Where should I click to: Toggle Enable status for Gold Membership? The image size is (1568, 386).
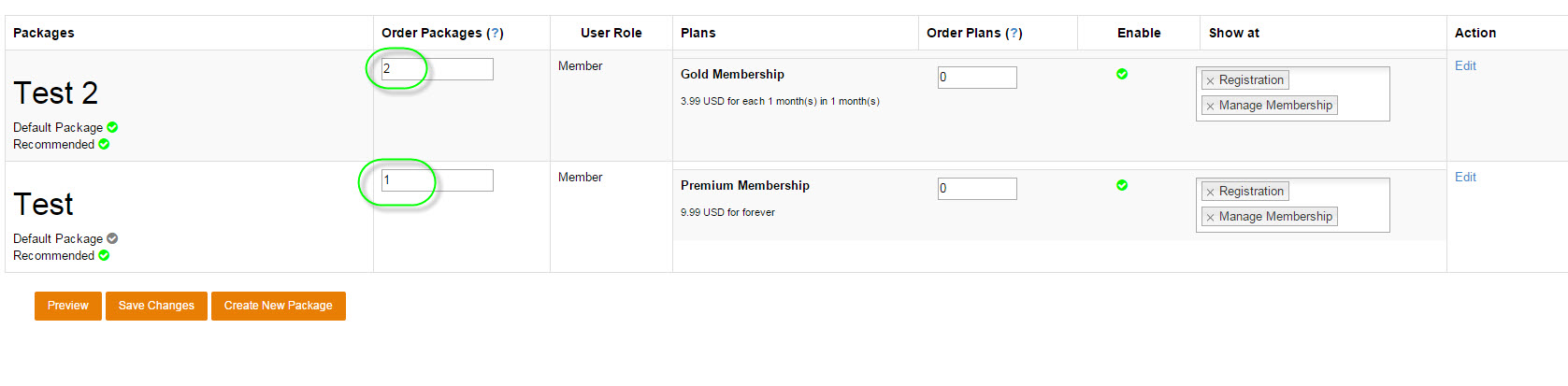click(x=1122, y=74)
